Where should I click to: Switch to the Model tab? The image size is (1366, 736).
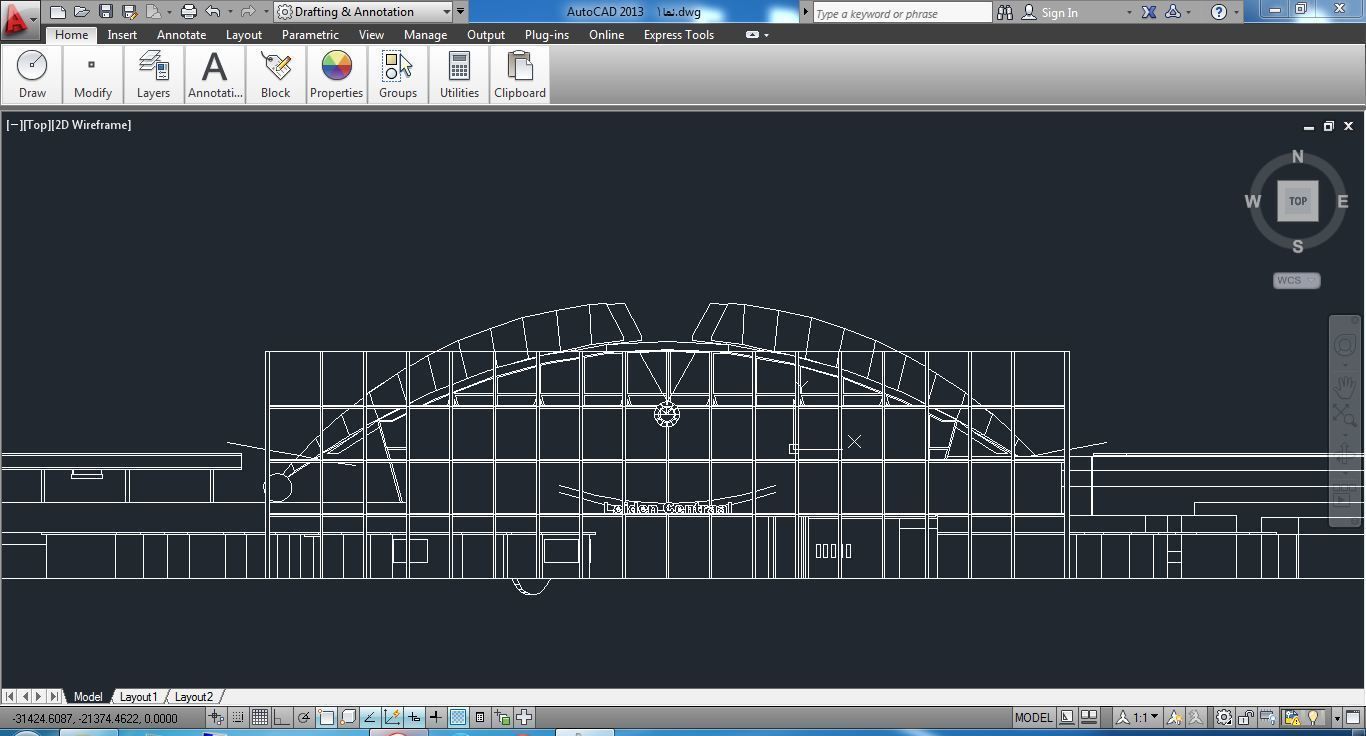(87, 696)
